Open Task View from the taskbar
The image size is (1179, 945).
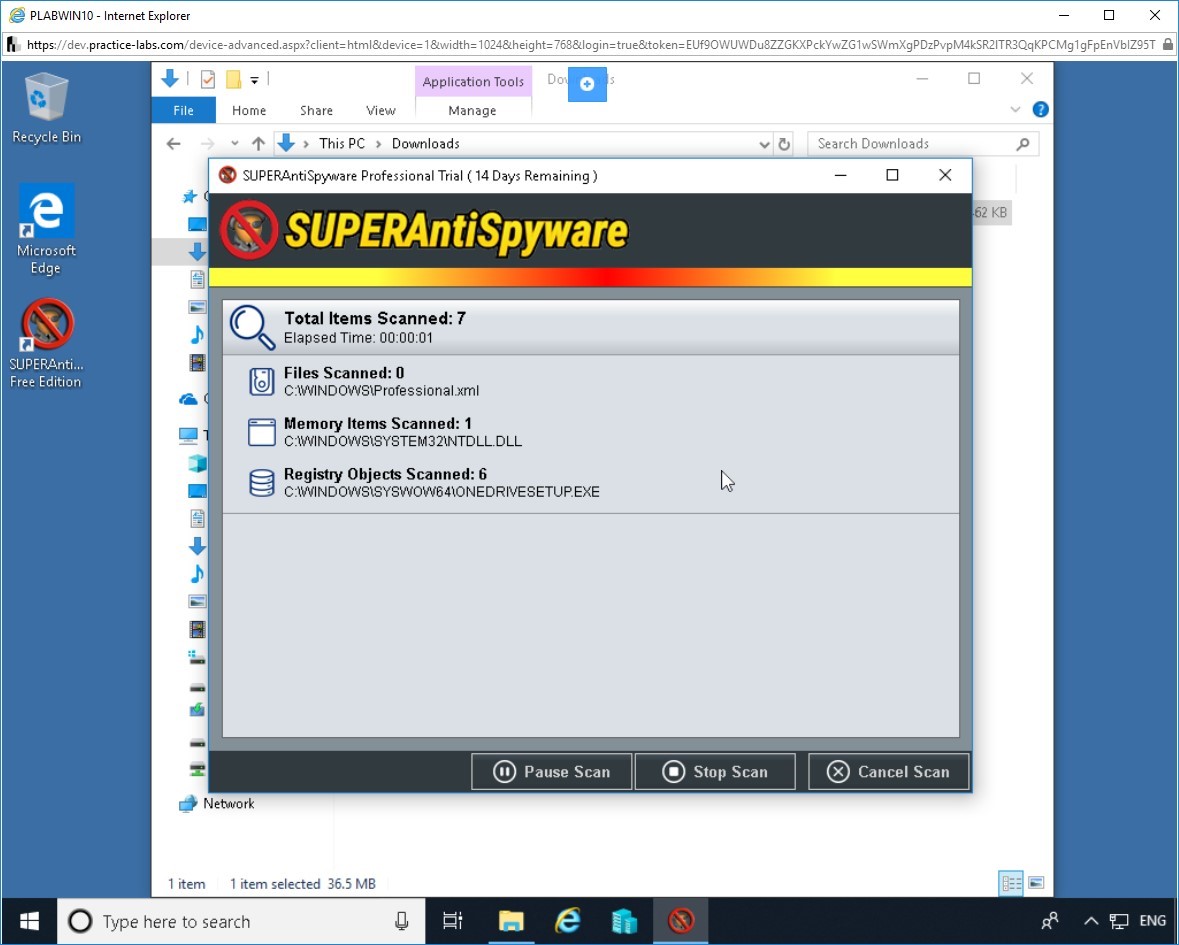pyautogui.click(x=453, y=921)
